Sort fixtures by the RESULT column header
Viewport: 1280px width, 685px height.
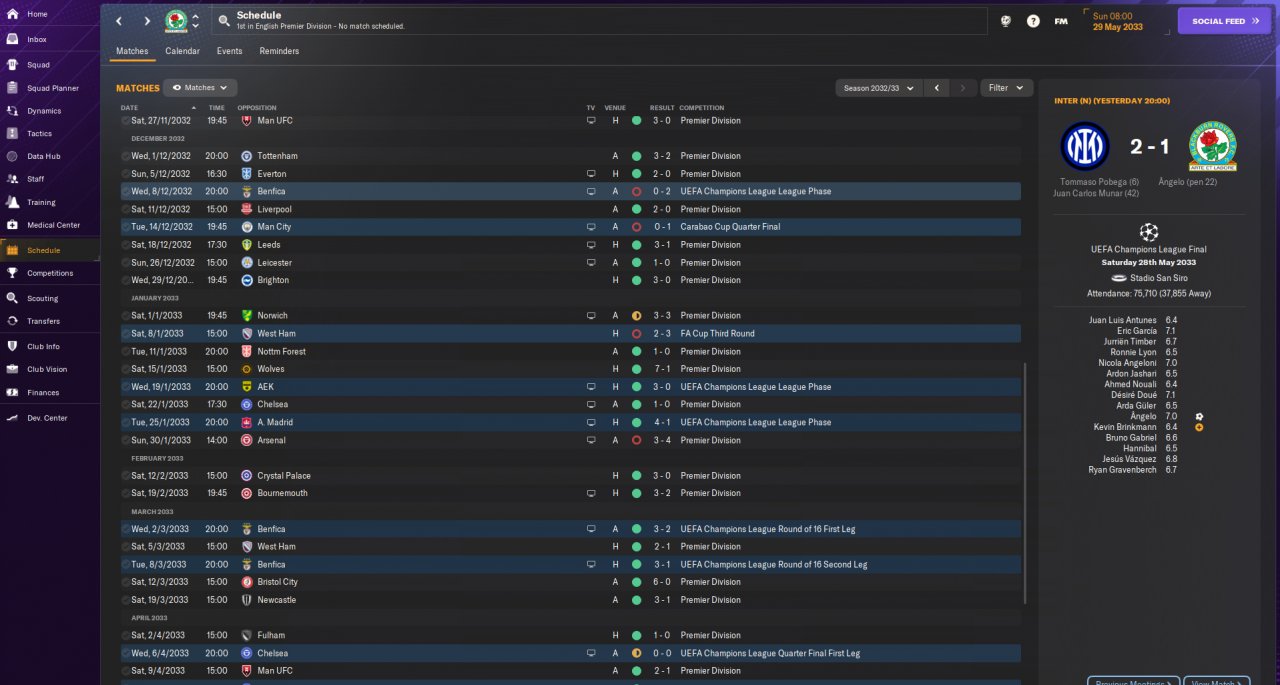point(661,108)
